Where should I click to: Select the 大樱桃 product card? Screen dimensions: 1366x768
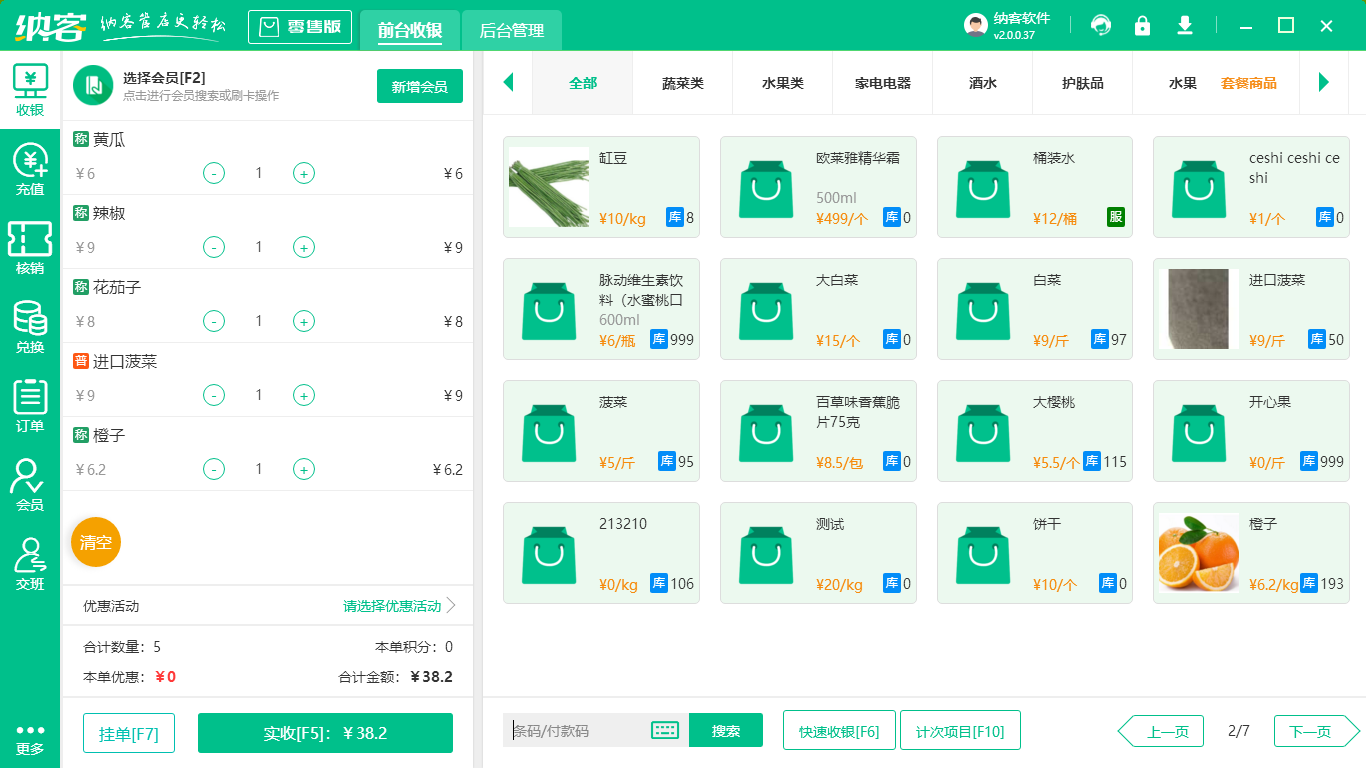1035,431
